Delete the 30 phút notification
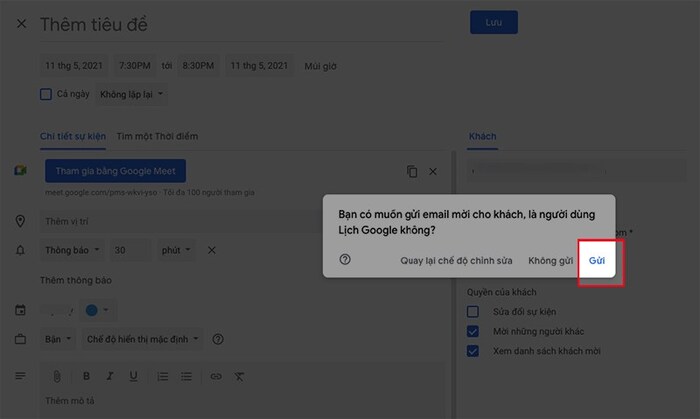This screenshot has width=700, height=419. 211,249
